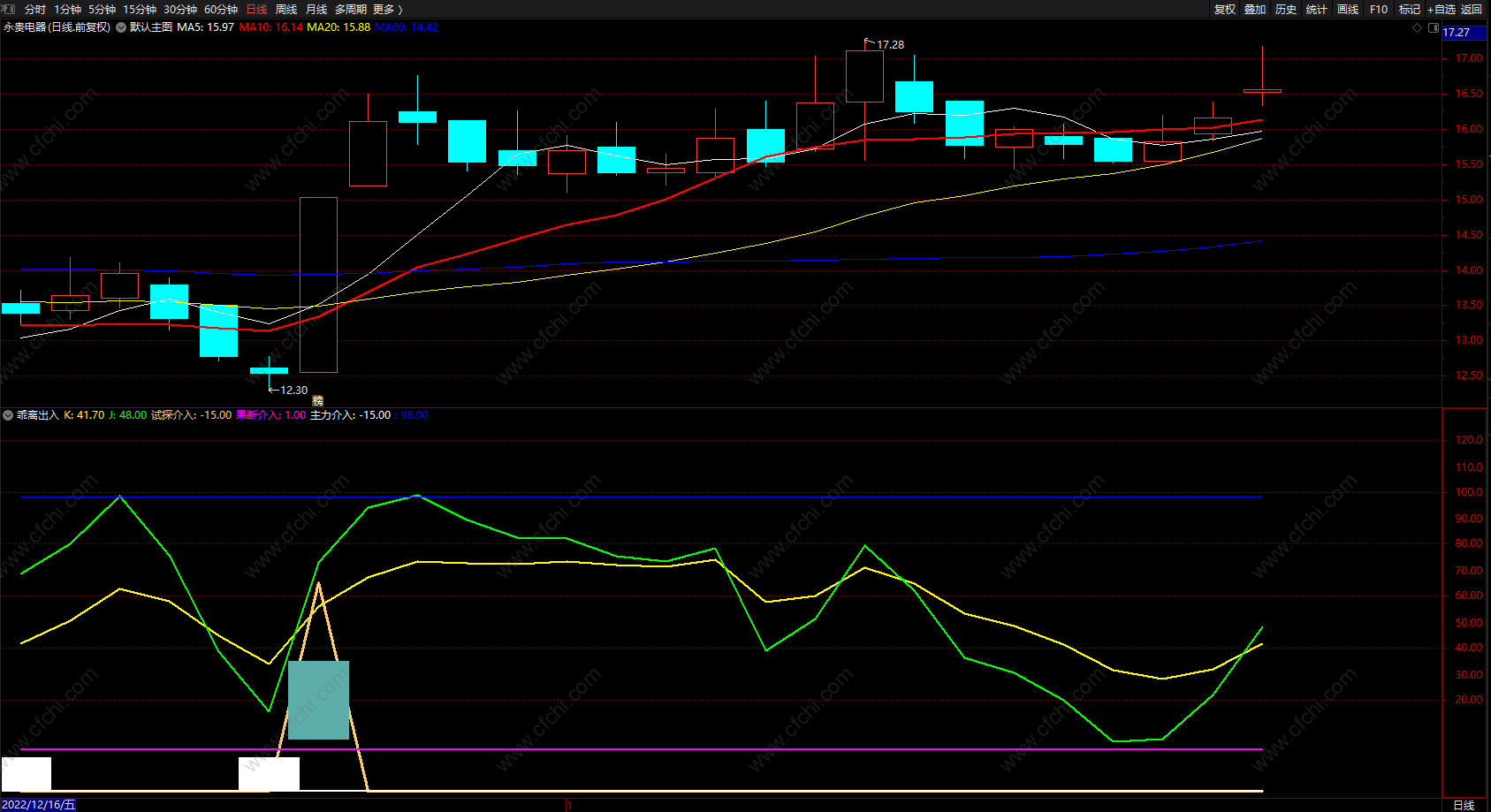Viewport: 1491px width, 812px height.
Task: Click the 榜 badge below the candlesticks
Action: point(318,401)
